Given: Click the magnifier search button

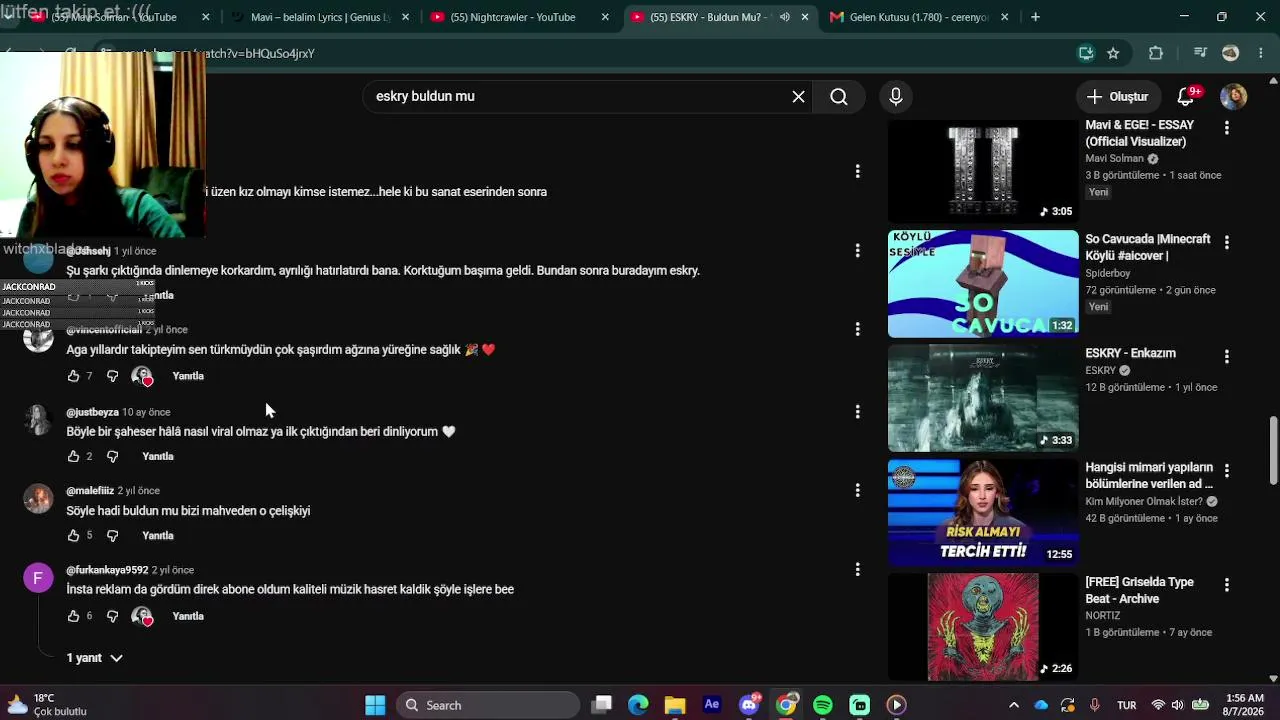Looking at the screenshot, I should 839,96.
